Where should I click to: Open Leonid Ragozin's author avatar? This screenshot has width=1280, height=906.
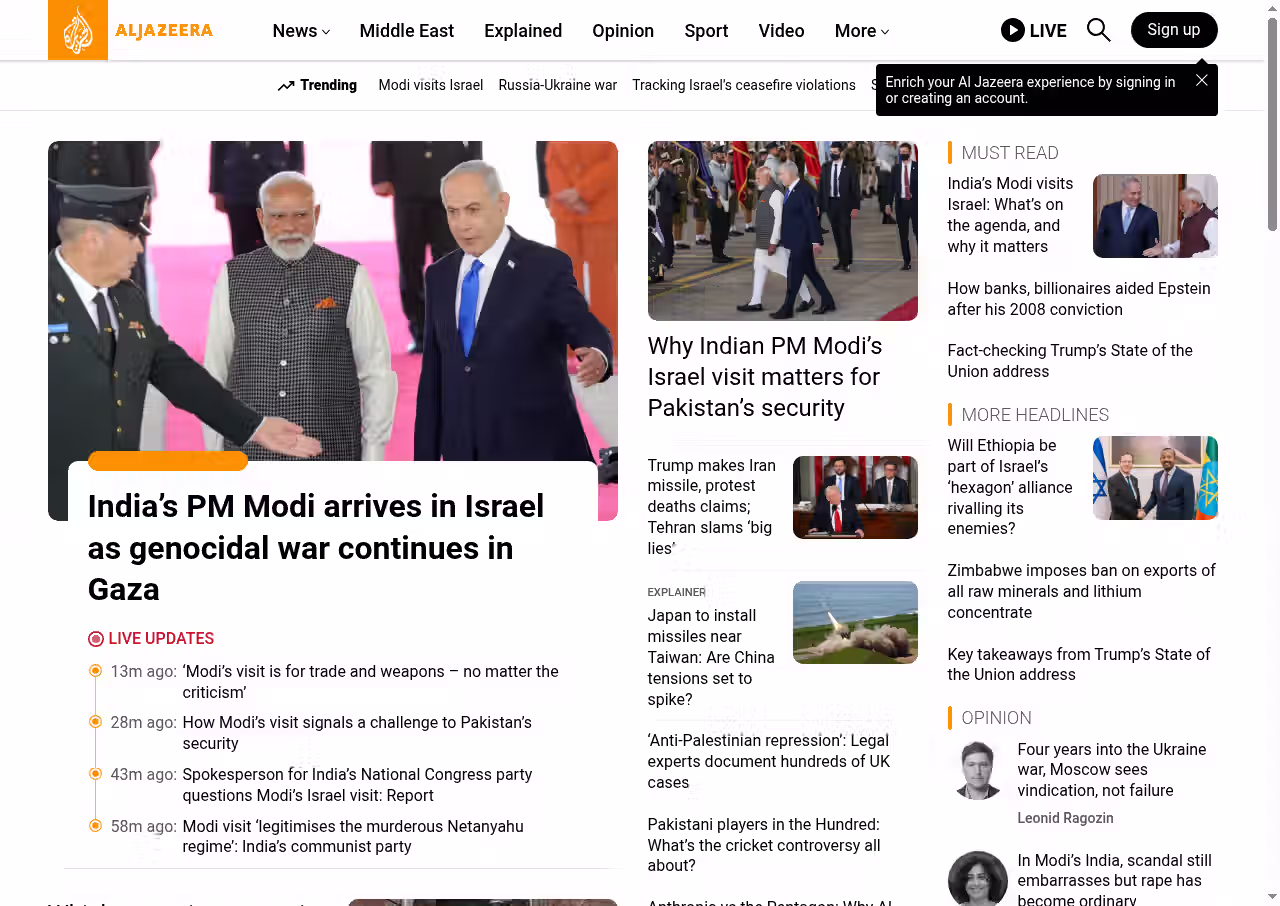tap(976, 770)
